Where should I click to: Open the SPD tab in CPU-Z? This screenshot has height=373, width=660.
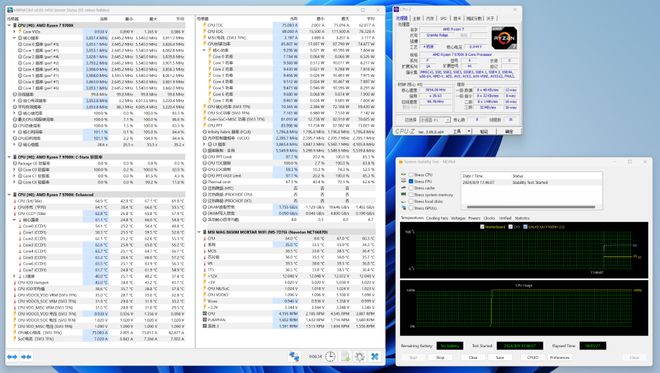pyautogui.click(x=443, y=19)
